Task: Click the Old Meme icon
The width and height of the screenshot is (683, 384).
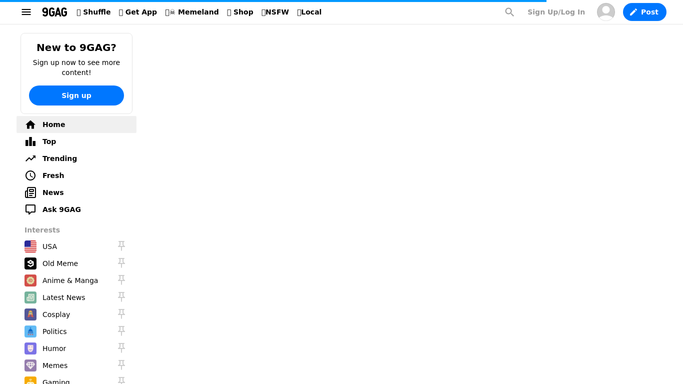Action: (30, 263)
